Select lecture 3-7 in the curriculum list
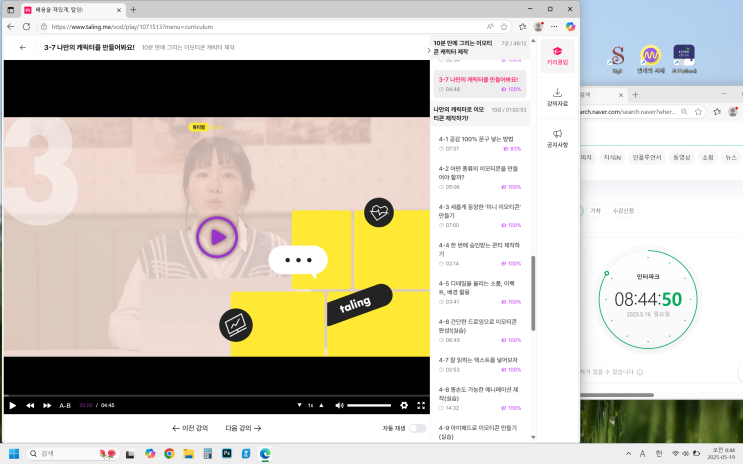Screen dimensions: 743x464 [x=480, y=84]
